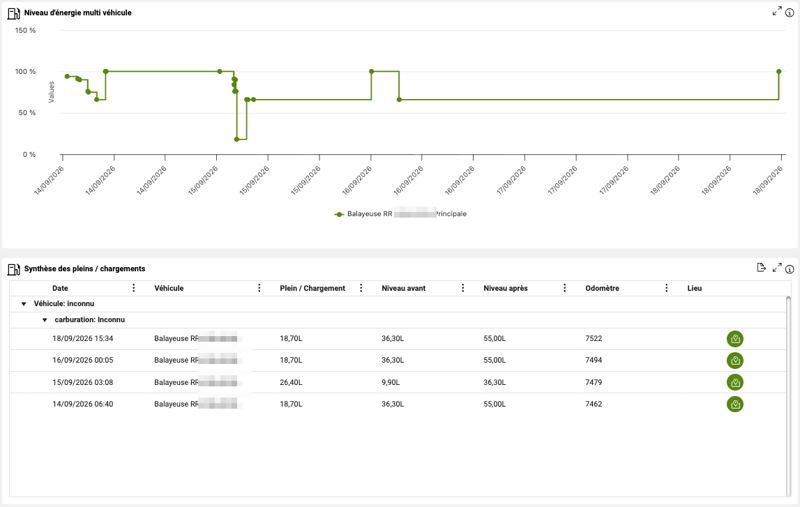This screenshot has width=800, height=507.
Task: Show location for the 16/09/2026 00:05 refill
Action: (735, 361)
